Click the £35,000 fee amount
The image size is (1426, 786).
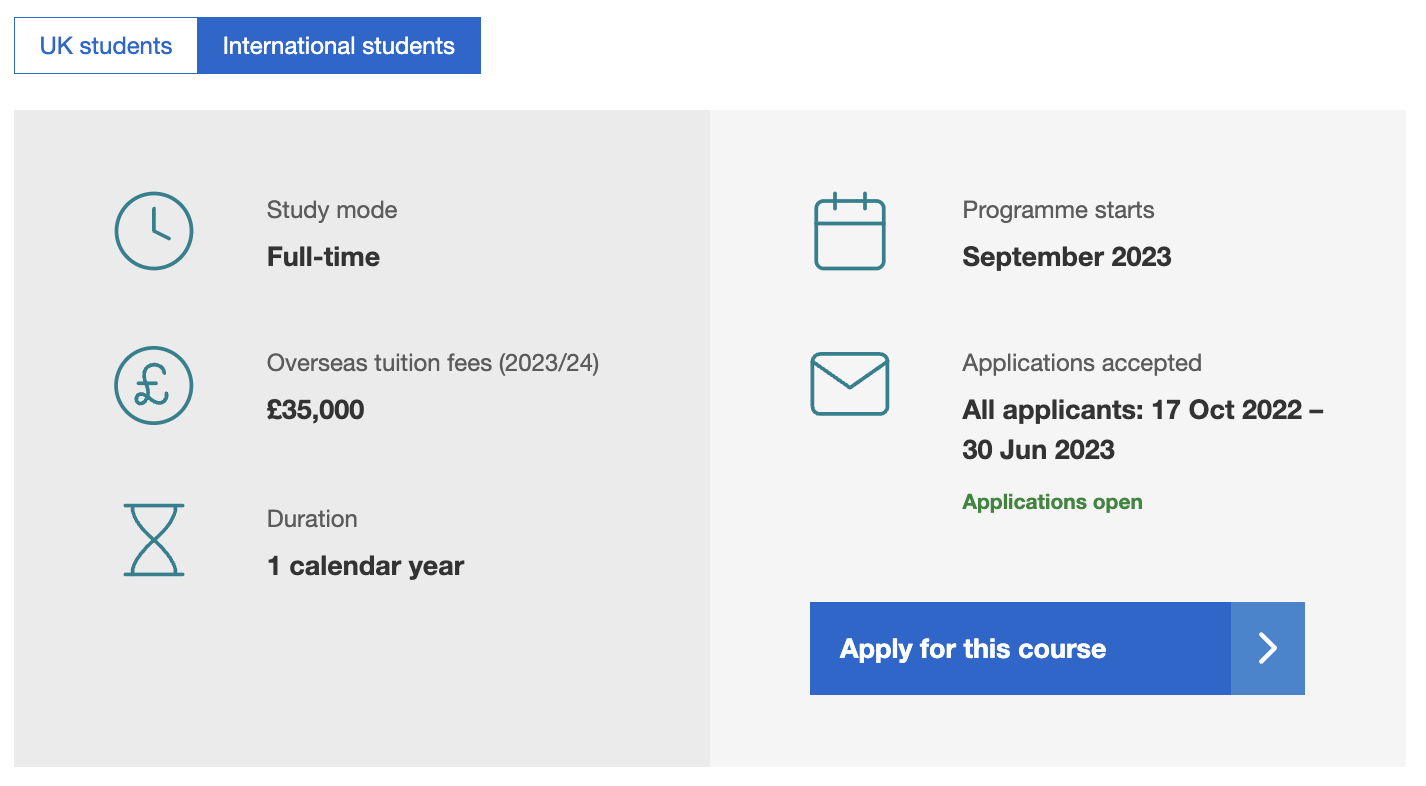coord(315,410)
